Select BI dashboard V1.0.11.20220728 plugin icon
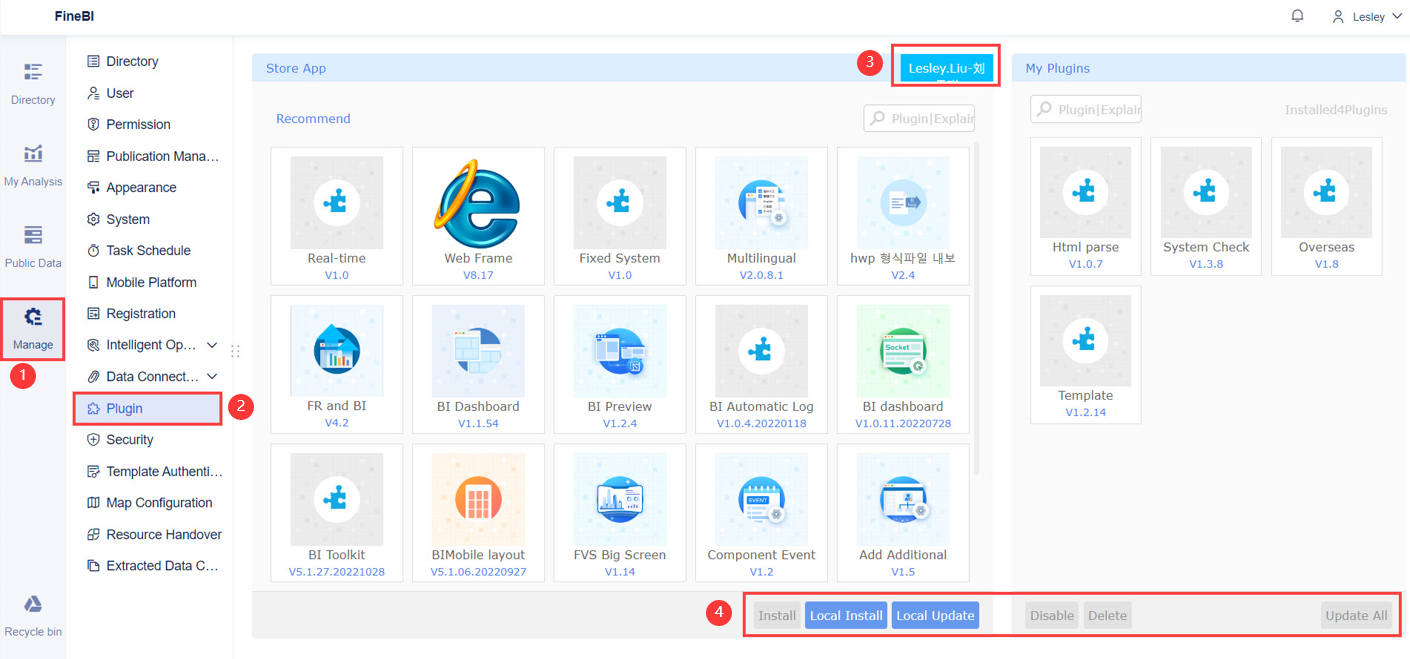1410x659 pixels. pyautogui.click(x=903, y=351)
